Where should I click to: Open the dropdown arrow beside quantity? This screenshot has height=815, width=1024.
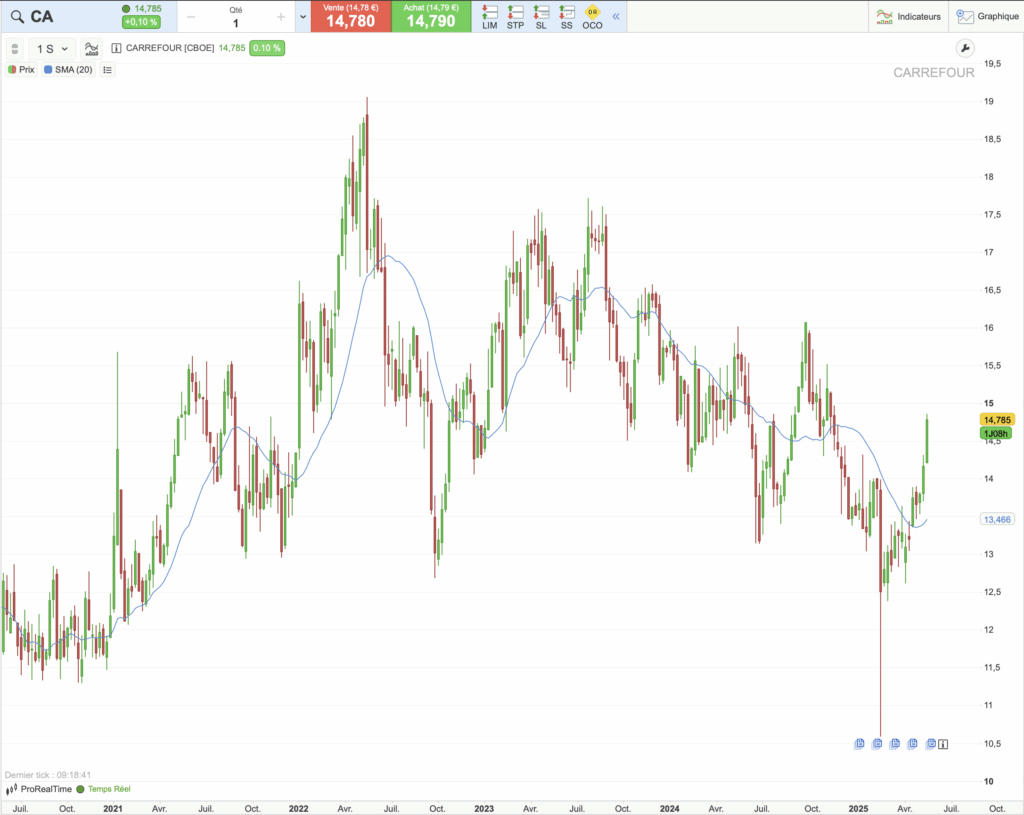[x=303, y=17]
